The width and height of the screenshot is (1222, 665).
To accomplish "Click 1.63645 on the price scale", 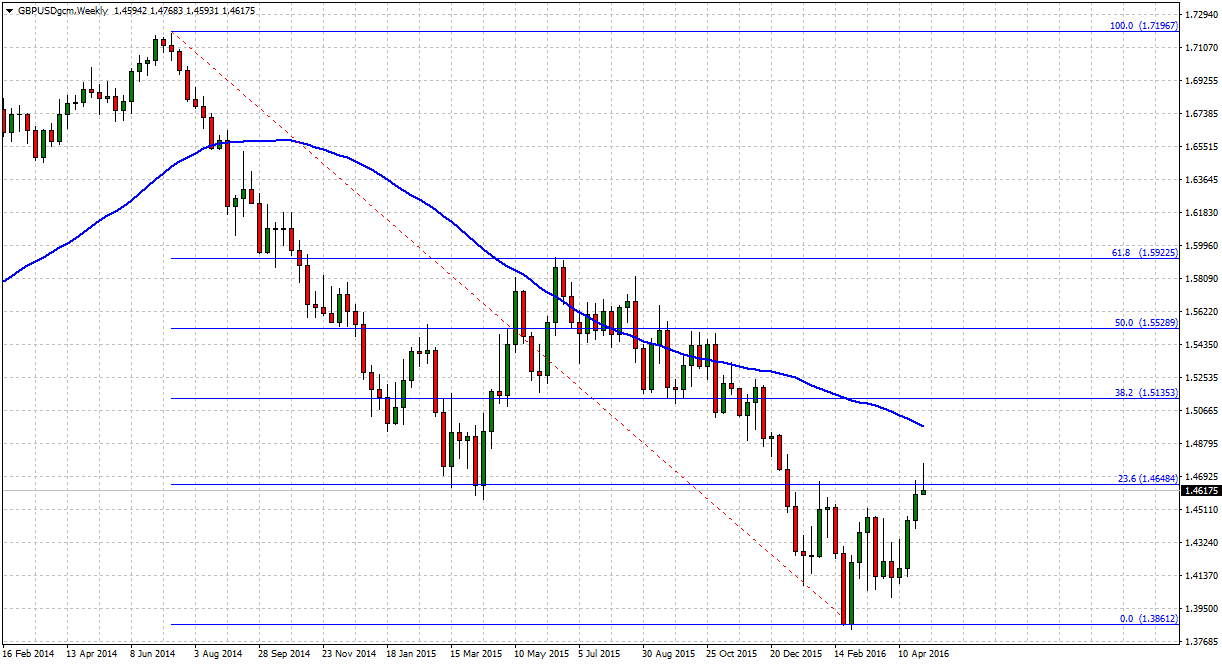I will [x=1201, y=180].
